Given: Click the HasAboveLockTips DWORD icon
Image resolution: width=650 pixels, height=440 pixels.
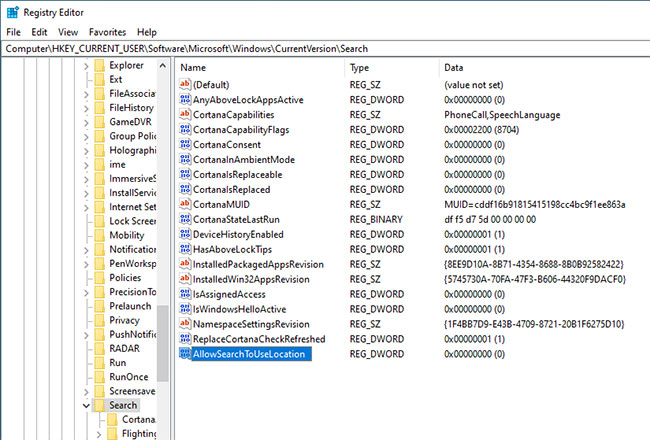Looking at the screenshot, I should click(185, 248).
